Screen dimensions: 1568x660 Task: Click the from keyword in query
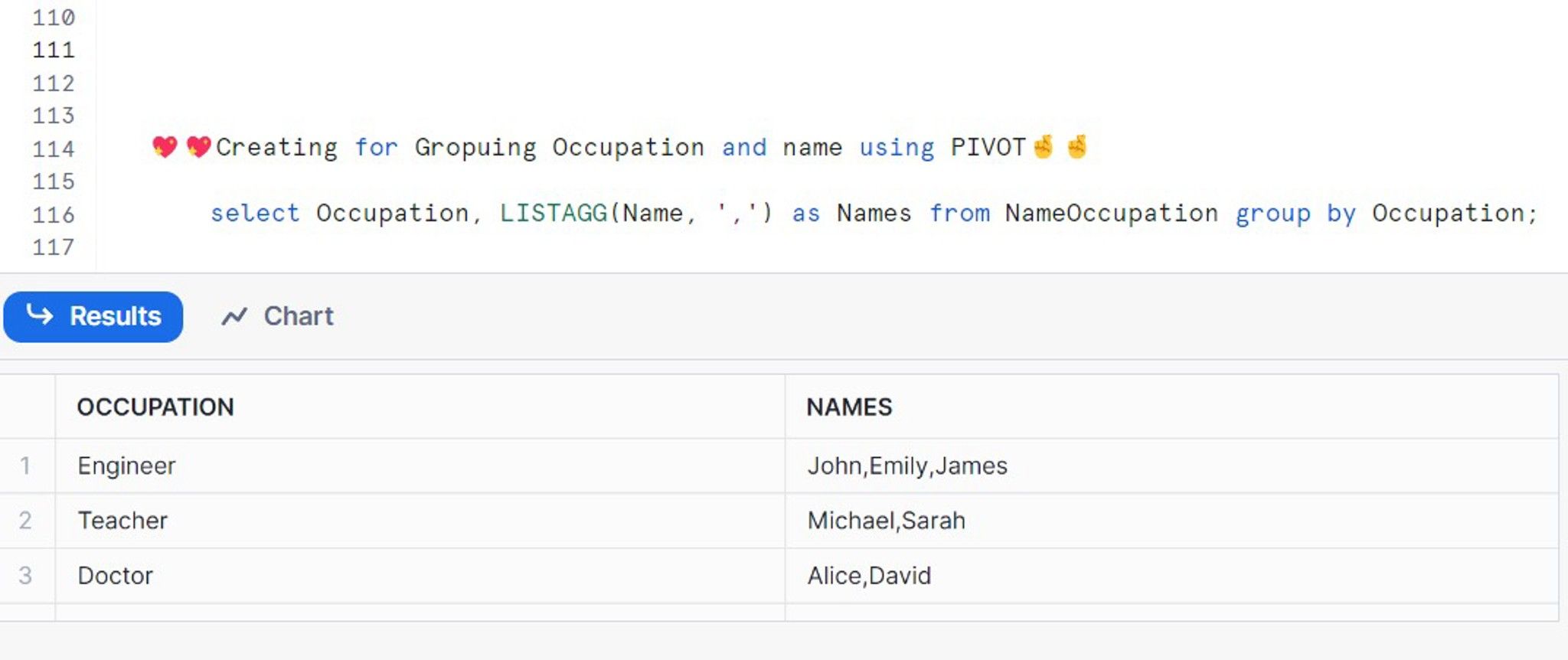tap(959, 213)
